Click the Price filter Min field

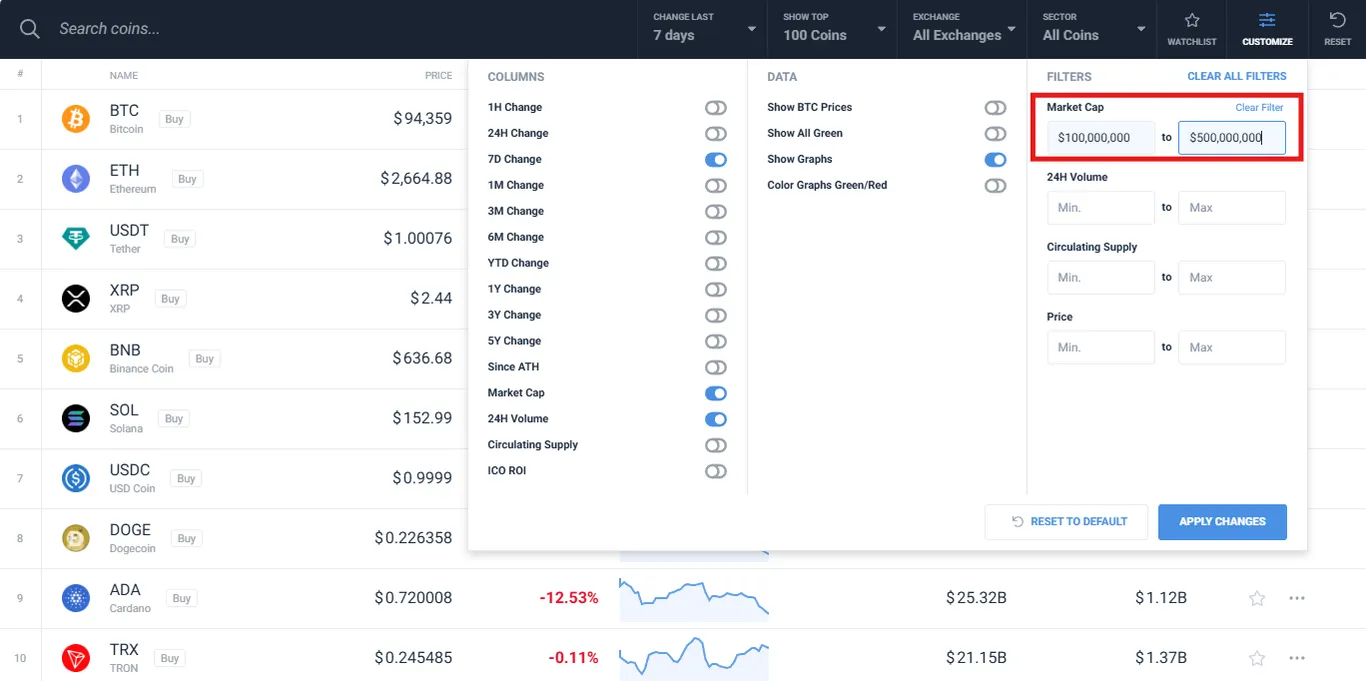(1100, 348)
